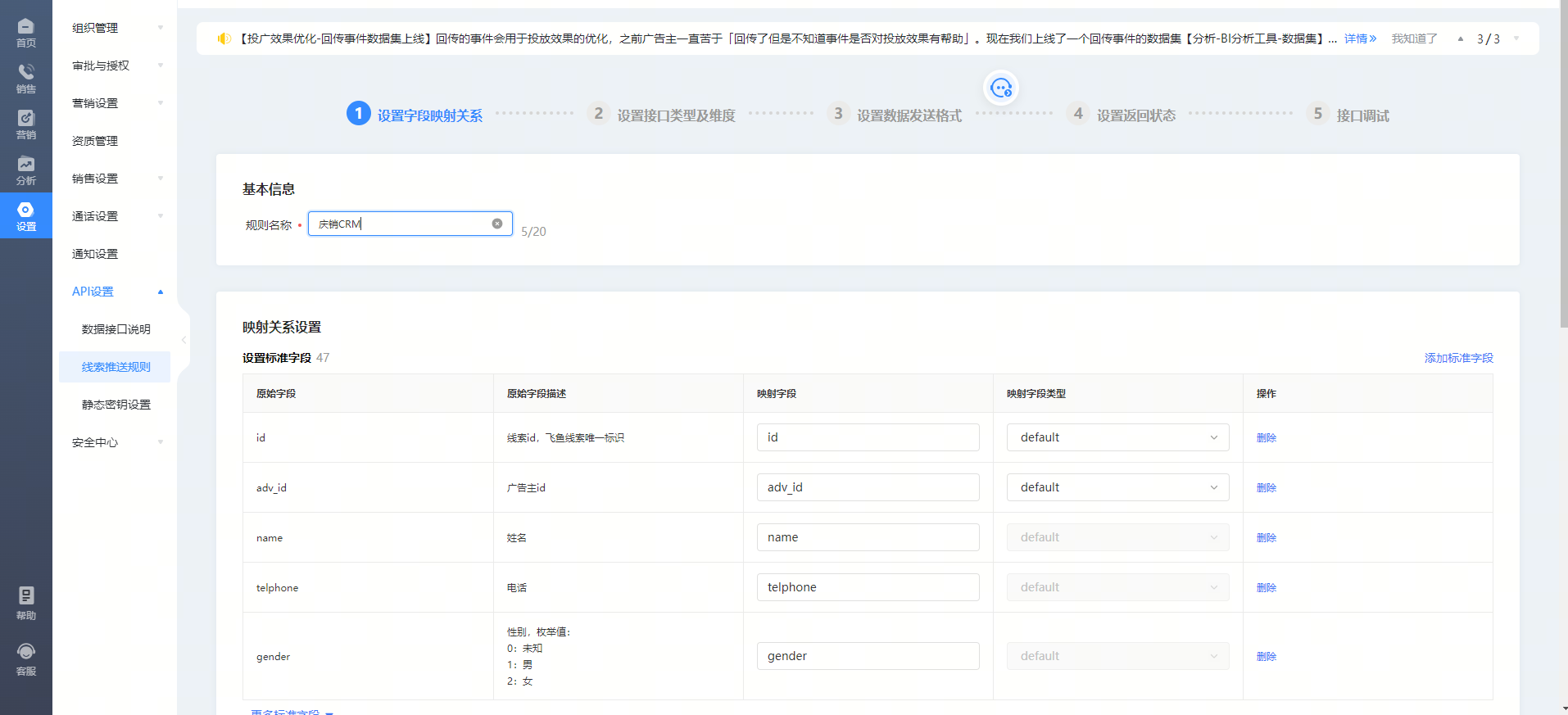This screenshot has height=715, width=1568.
Task: Open 静态密钥设置 submenu item
Action: coord(116,405)
